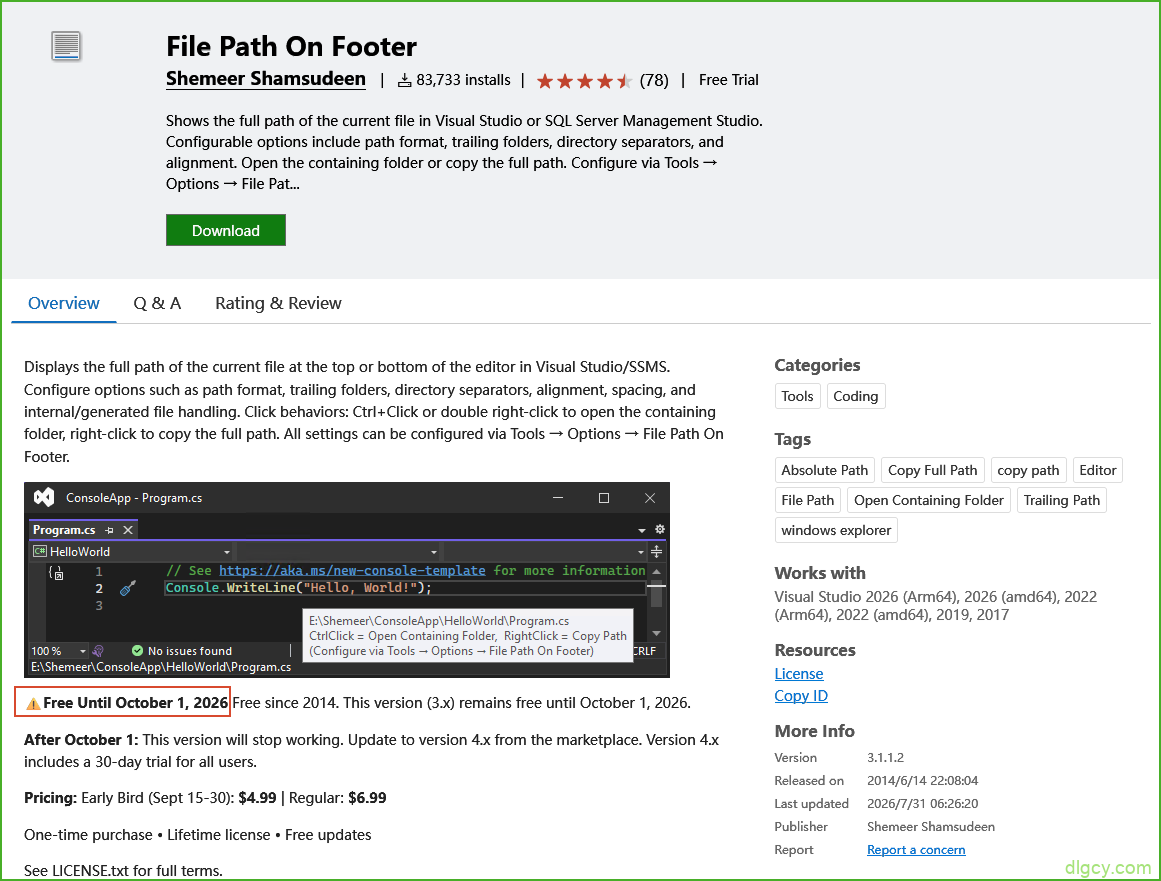Click the version number 3.1.1.2

tap(886, 757)
